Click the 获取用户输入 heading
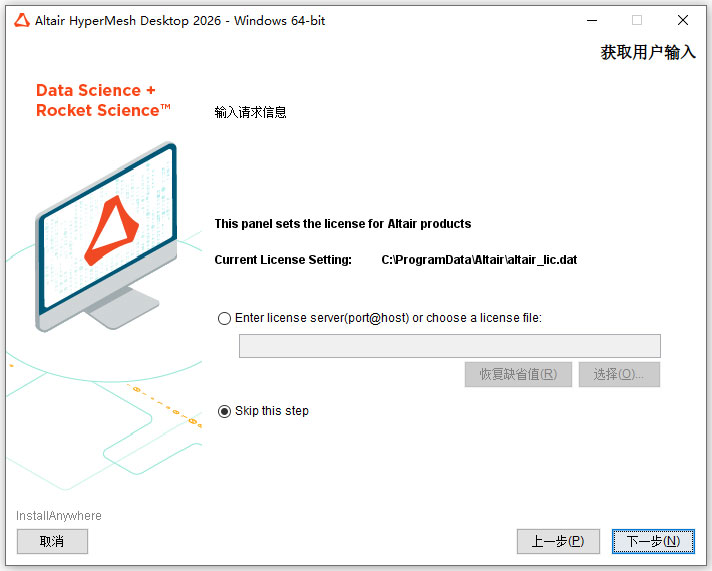Image resolution: width=712 pixels, height=571 pixels. coord(648,52)
